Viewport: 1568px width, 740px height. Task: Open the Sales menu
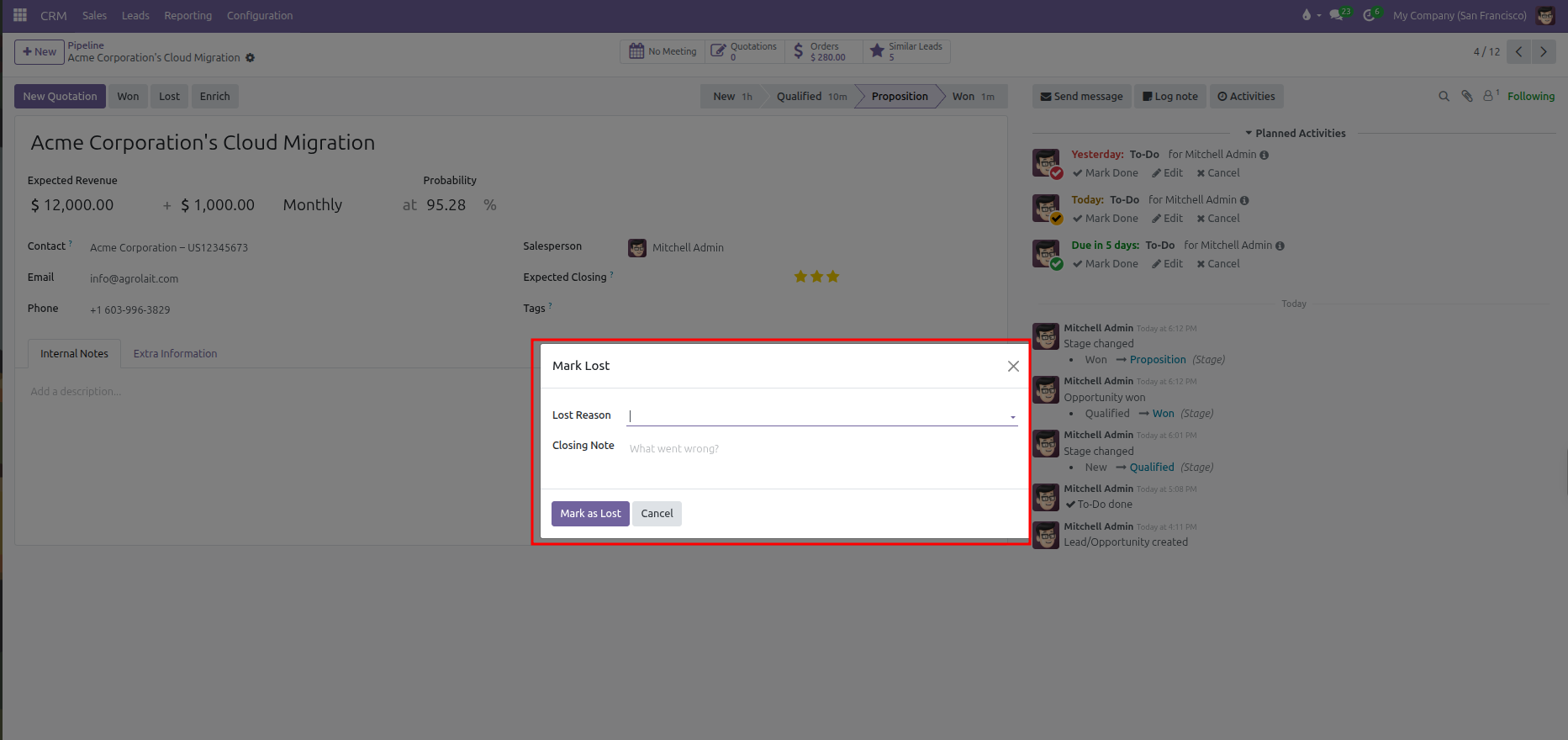pos(94,15)
